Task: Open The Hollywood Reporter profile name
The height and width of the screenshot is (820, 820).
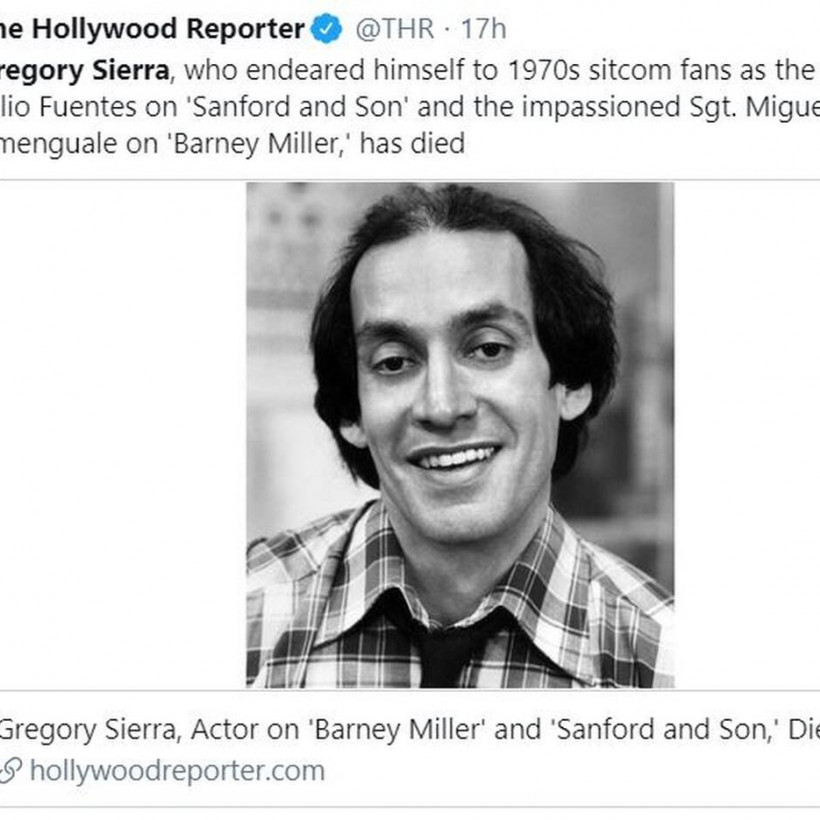Action: pos(152,29)
